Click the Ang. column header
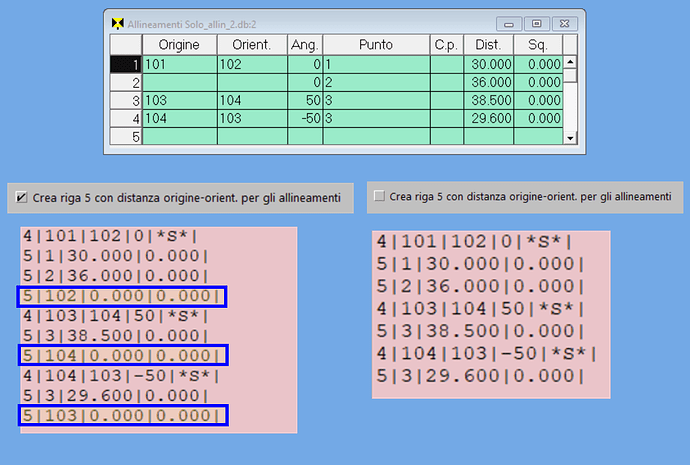 point(305,45)
